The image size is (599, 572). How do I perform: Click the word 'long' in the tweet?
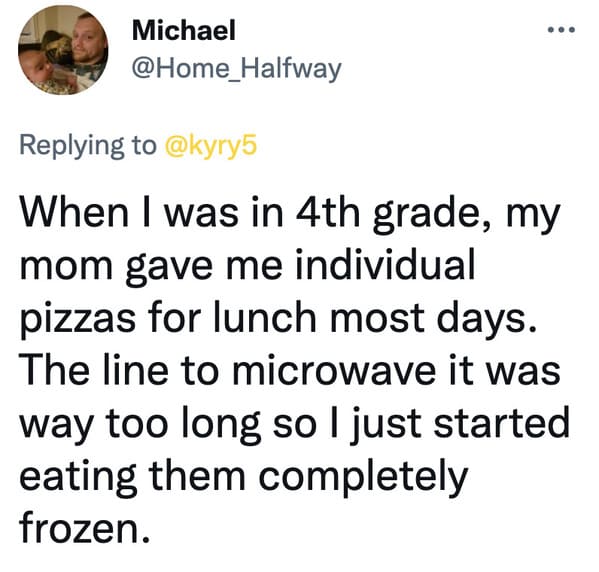pos(221,426)
